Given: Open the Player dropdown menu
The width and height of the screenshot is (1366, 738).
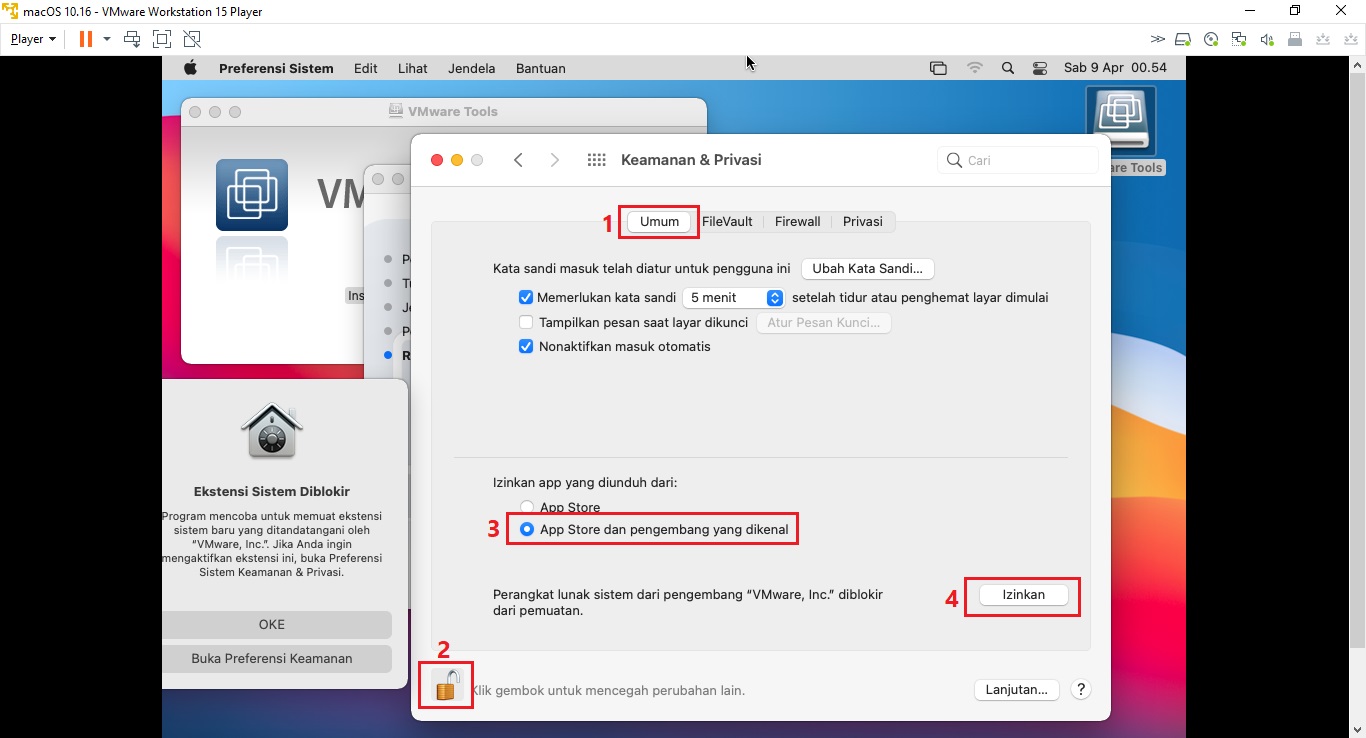Looking at the screenshot, I should 33,39.
